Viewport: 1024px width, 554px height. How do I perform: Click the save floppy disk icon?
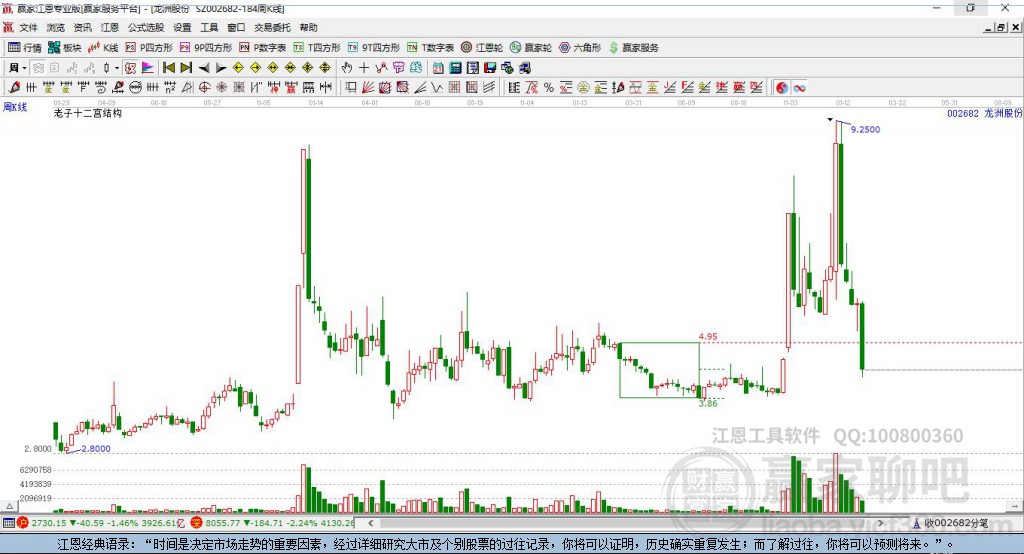(490, 68)
